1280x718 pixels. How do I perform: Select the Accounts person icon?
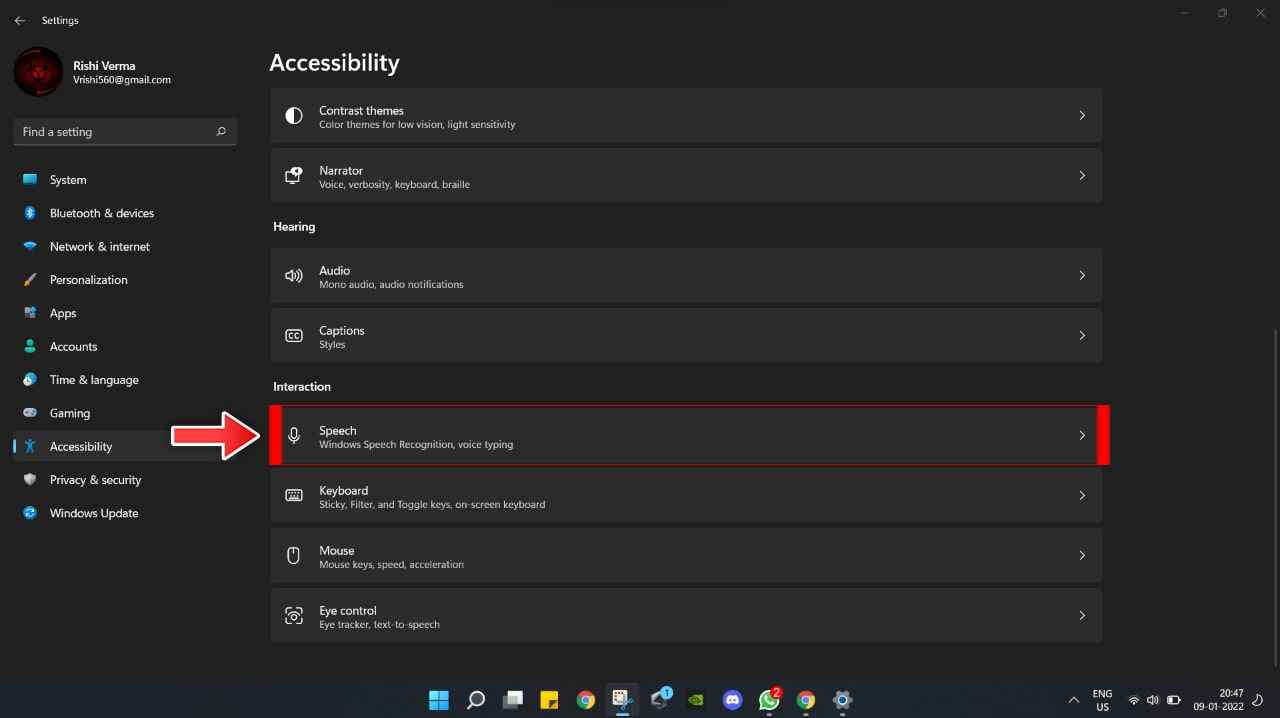30,346
